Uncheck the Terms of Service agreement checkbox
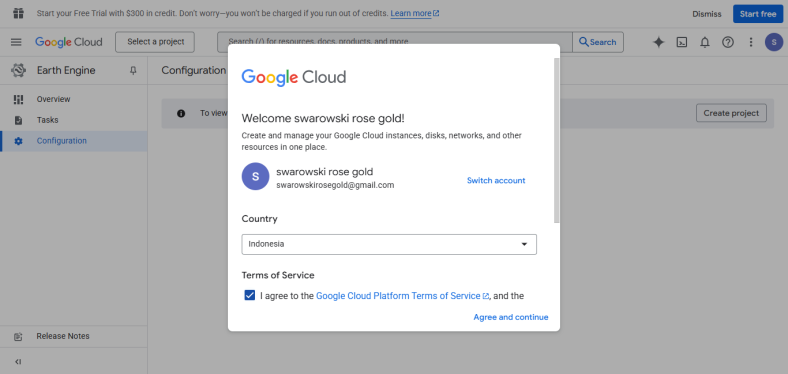788x374 pixels. point(250,295)
